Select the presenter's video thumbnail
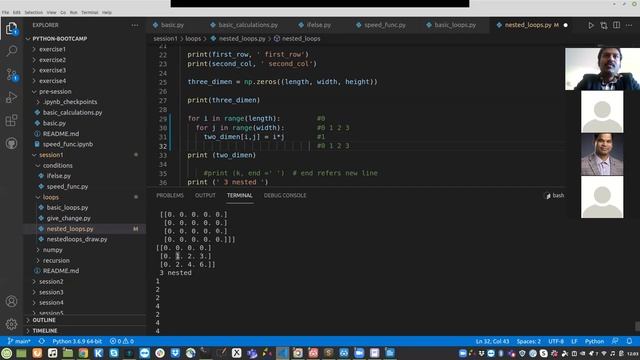 click(602, 69)
